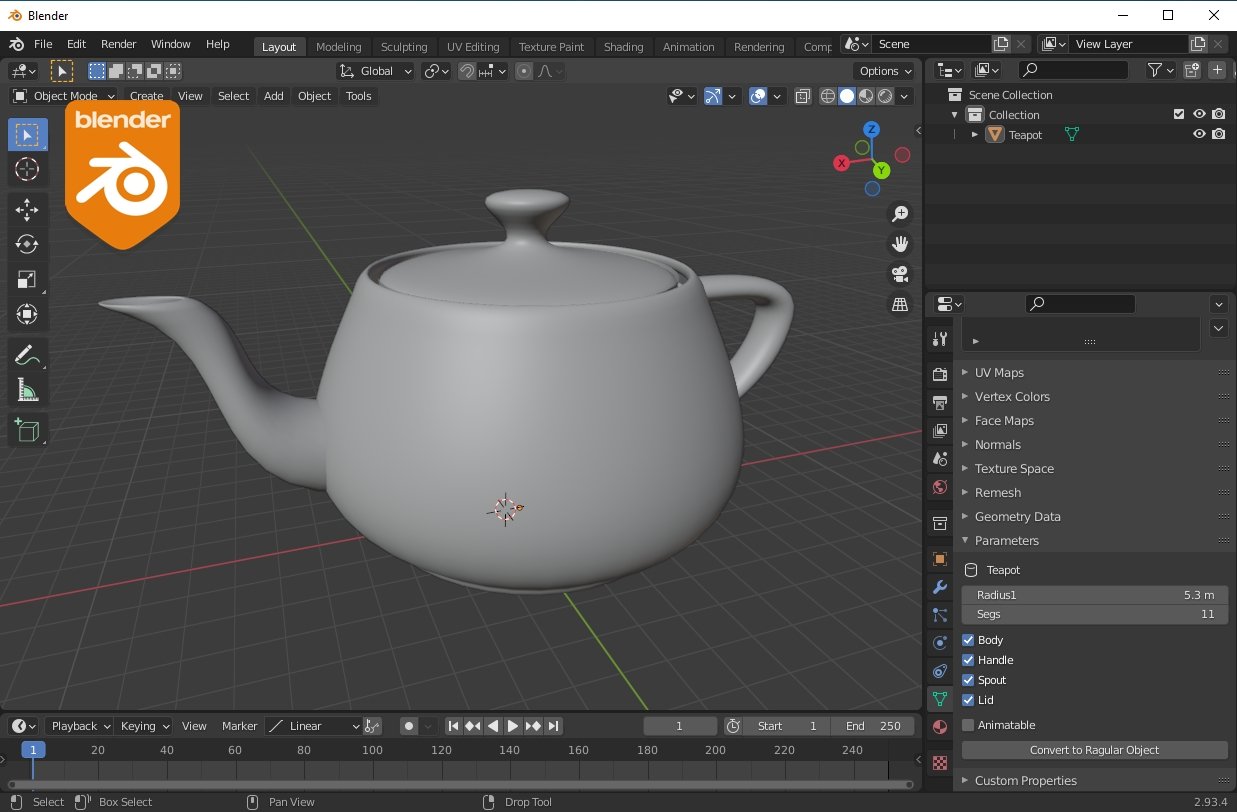The image size is (1237, 812).
Task: Expand the Normals section
Action: click(x=997, y=444)
